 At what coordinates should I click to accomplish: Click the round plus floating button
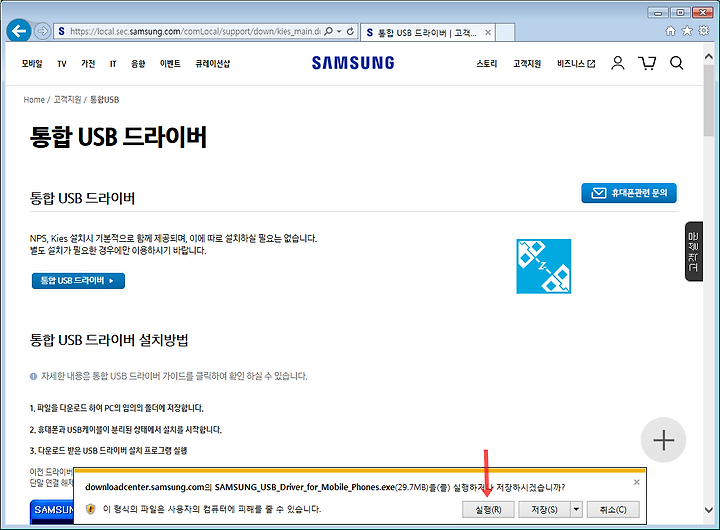(x=664, y=440)
